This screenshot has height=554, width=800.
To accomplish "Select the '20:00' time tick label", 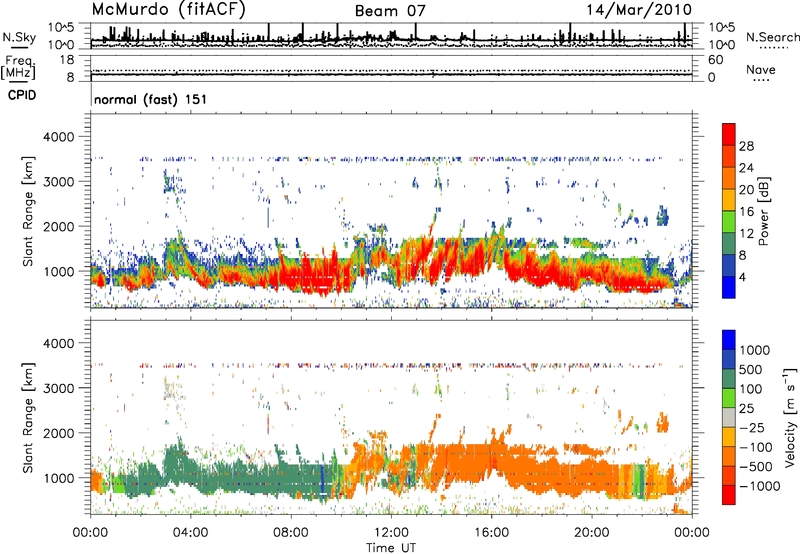I will click(x=592, y=533).
